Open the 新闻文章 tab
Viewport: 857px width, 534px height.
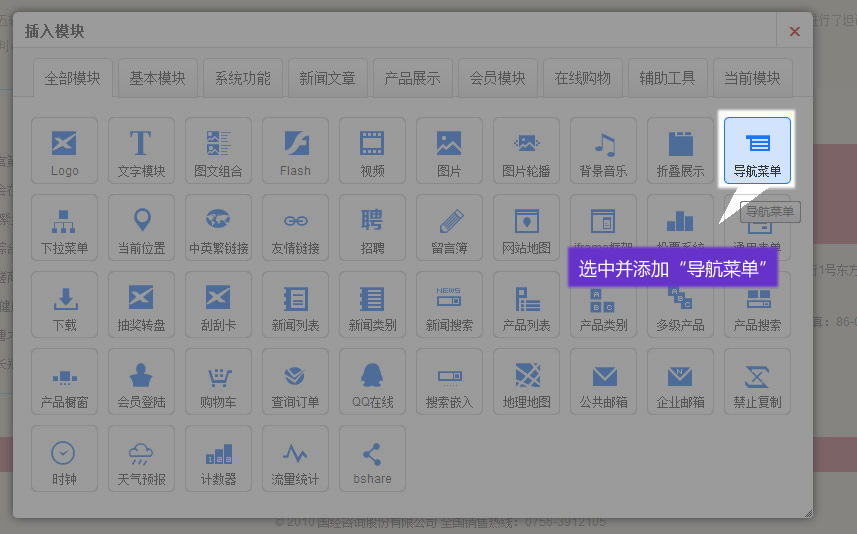click(x=327, y=78)
